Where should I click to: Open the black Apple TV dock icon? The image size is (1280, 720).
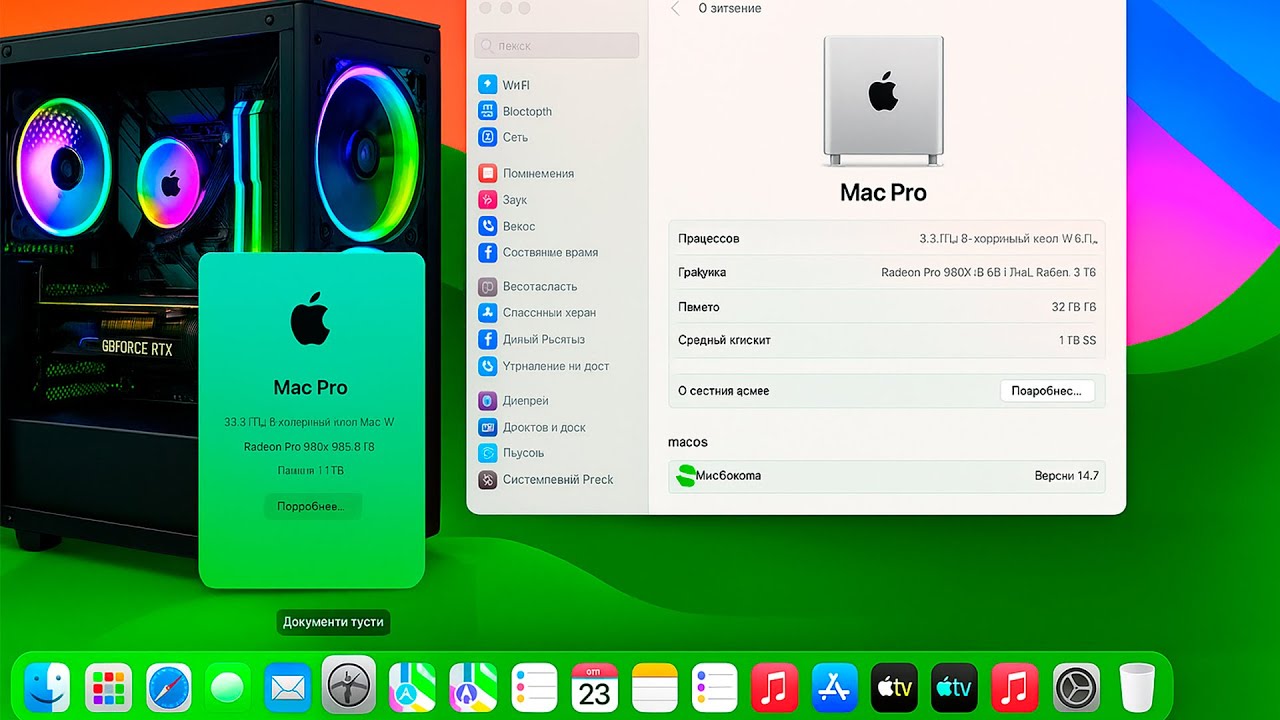click(895, 687)
